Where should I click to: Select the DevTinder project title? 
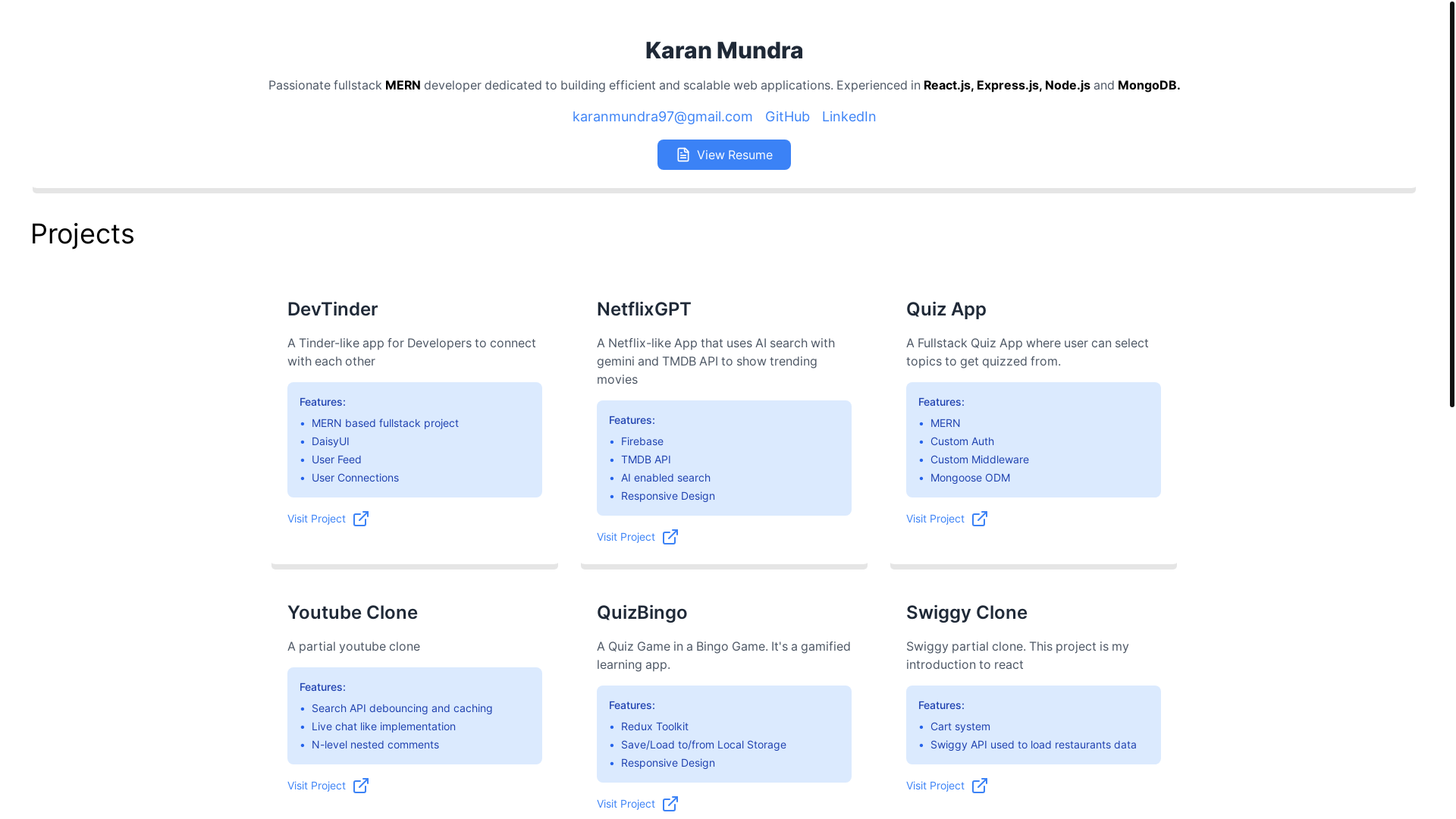click(332, 309)
